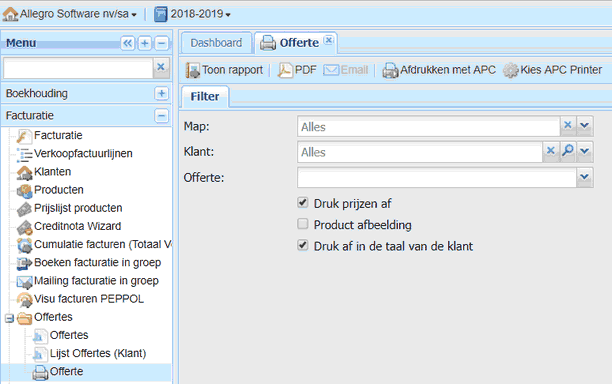
Task: Collapse the Facturatie section
Action: 162,116
